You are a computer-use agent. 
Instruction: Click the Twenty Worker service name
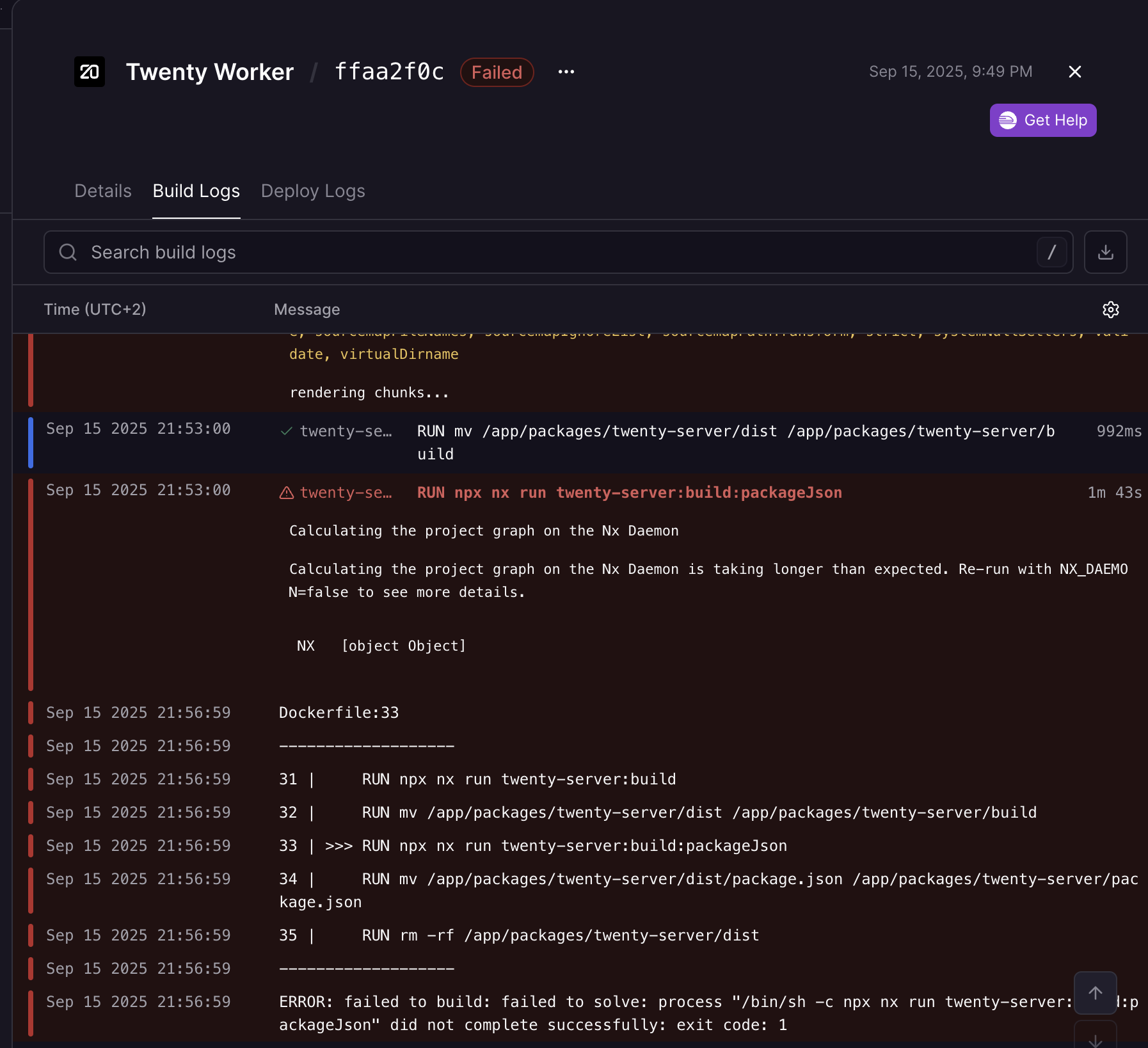(210, 72)
